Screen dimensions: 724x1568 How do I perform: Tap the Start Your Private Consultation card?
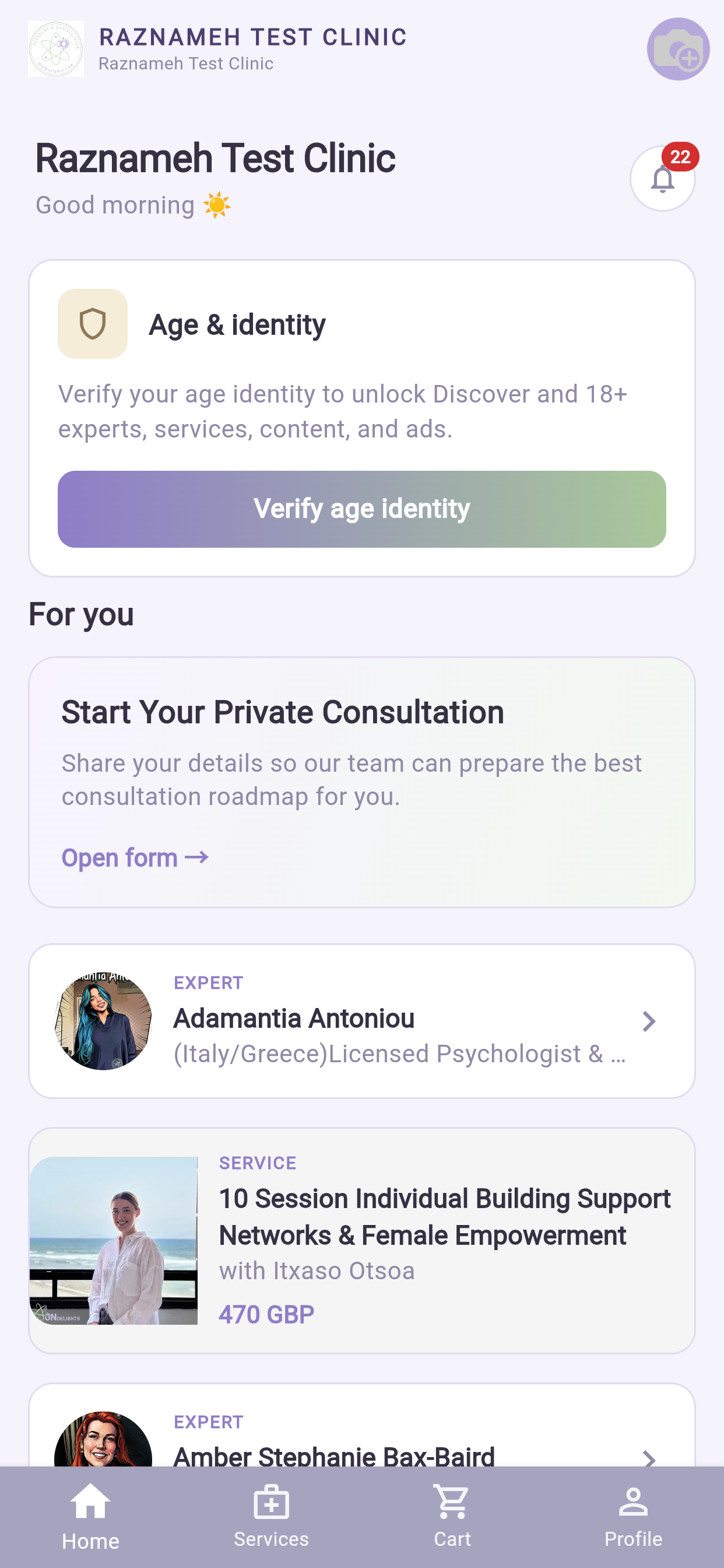pos(362,782)
